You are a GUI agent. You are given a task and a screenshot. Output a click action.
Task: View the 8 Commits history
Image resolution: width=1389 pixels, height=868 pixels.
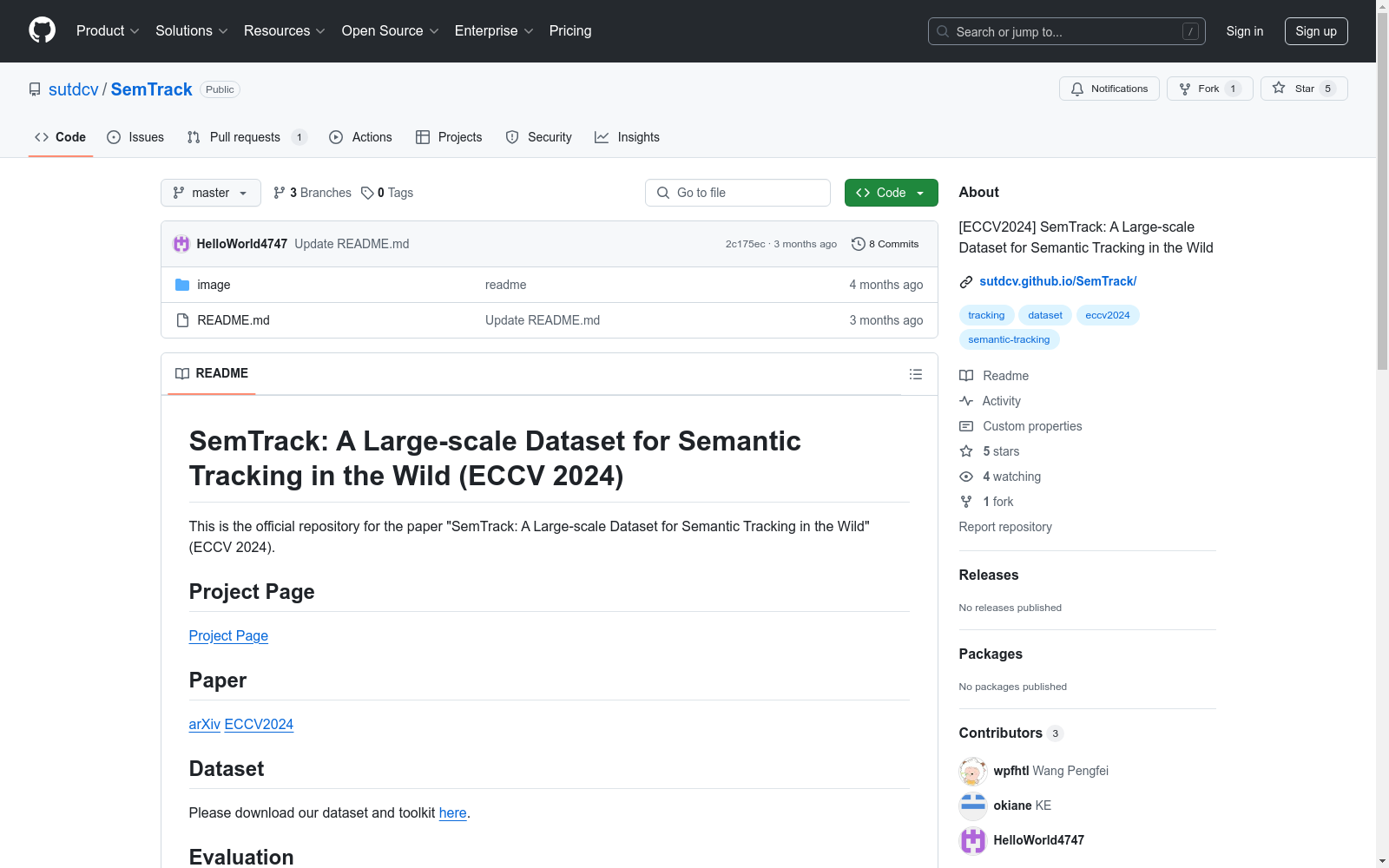pyautogui.click(x=885, y=244)
